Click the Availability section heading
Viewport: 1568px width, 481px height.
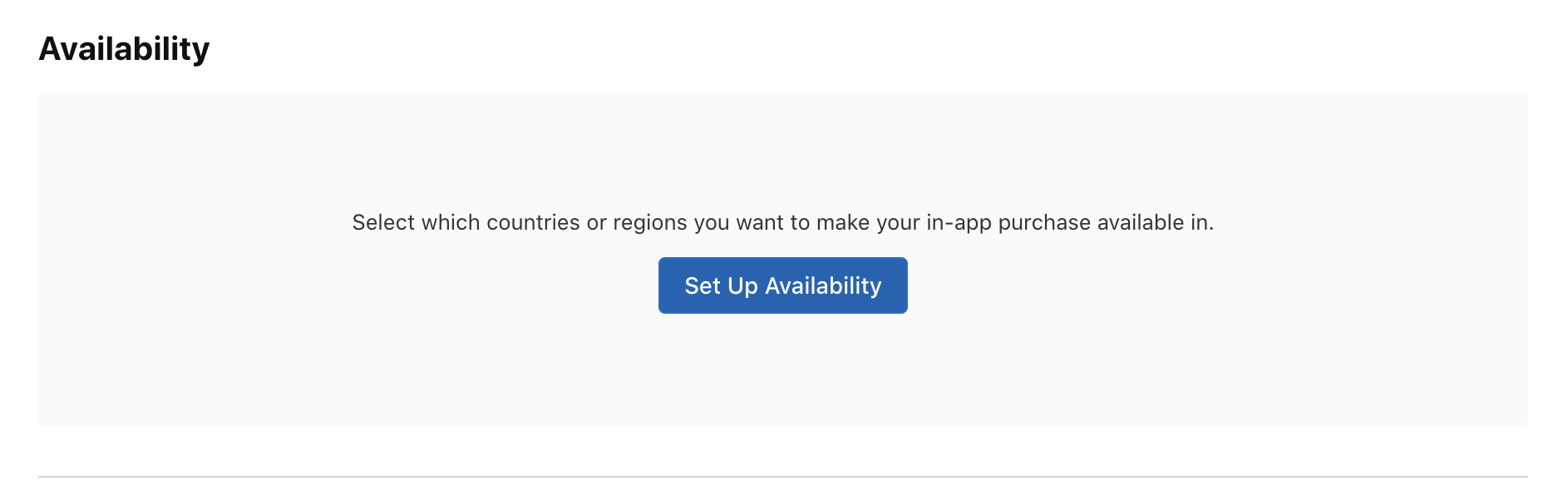124,49
